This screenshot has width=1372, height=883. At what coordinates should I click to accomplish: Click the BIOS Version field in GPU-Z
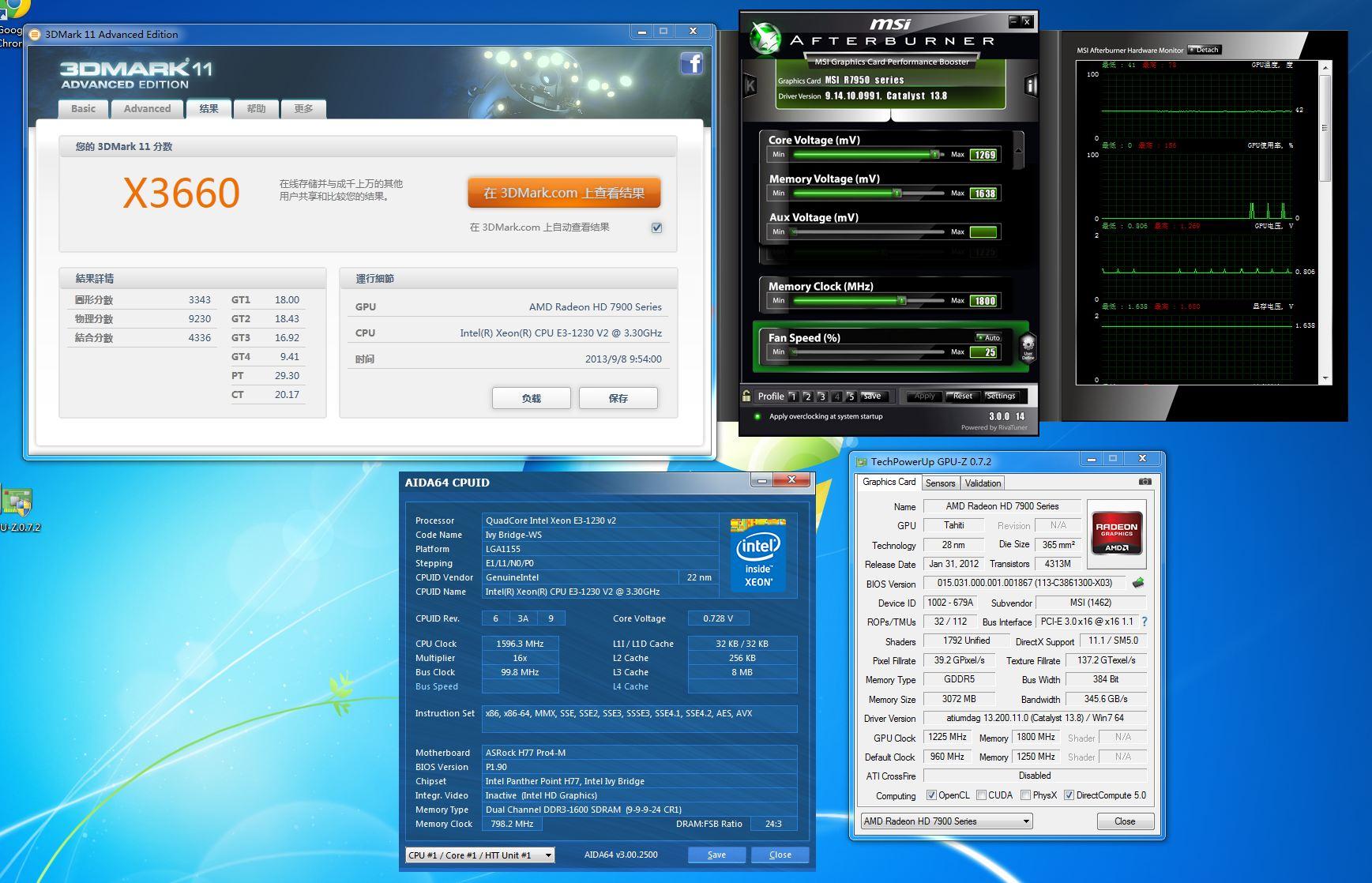point(1024,583)
